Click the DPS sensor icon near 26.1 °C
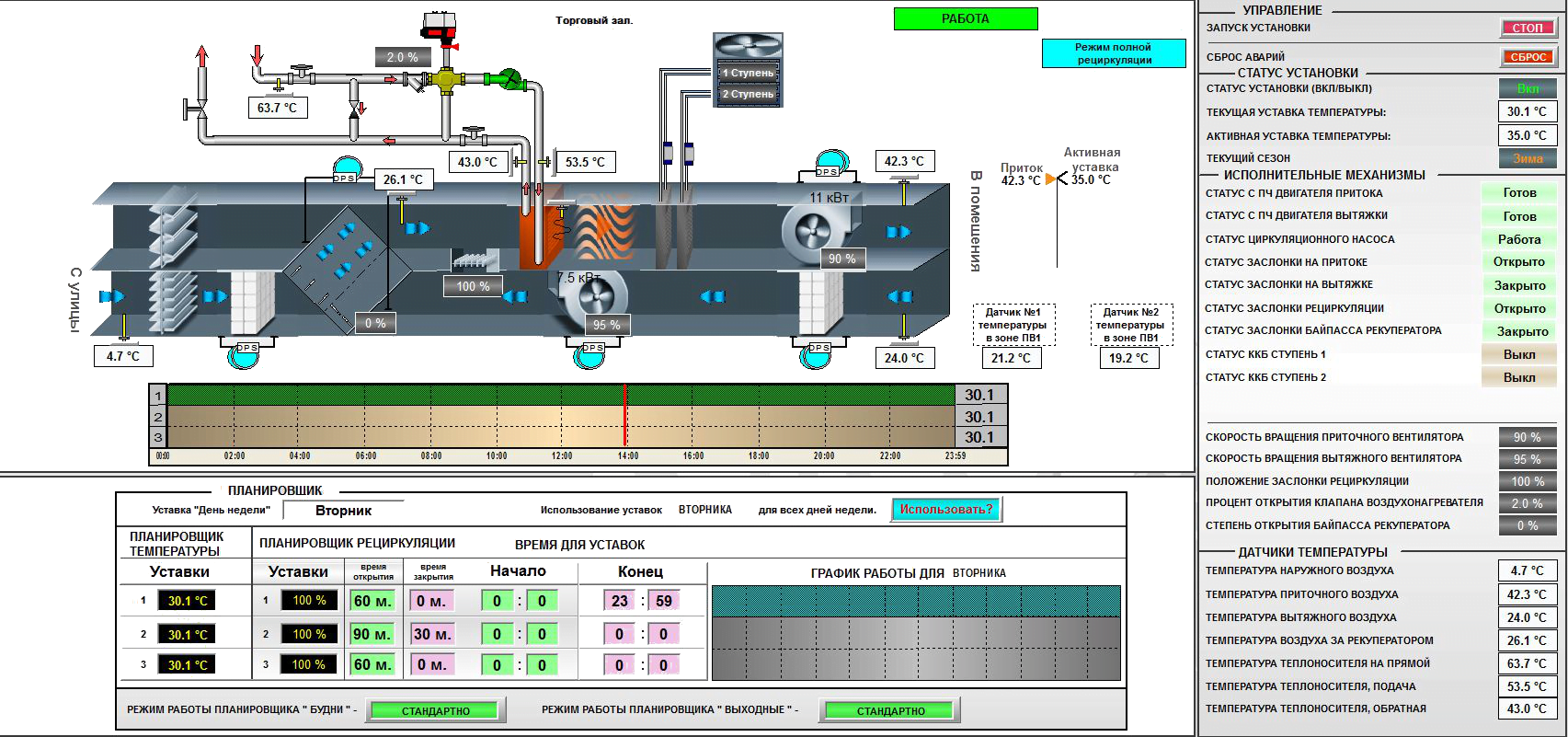1568x737 pixels. (x=345, y=171)
